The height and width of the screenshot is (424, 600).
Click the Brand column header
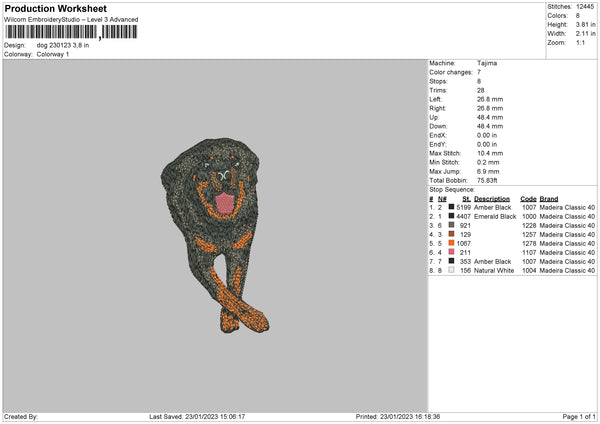point(549,199)
